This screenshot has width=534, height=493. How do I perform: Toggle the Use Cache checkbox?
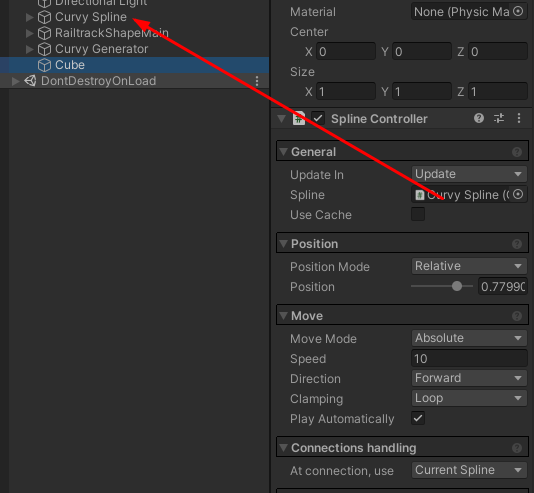[418, 214]
